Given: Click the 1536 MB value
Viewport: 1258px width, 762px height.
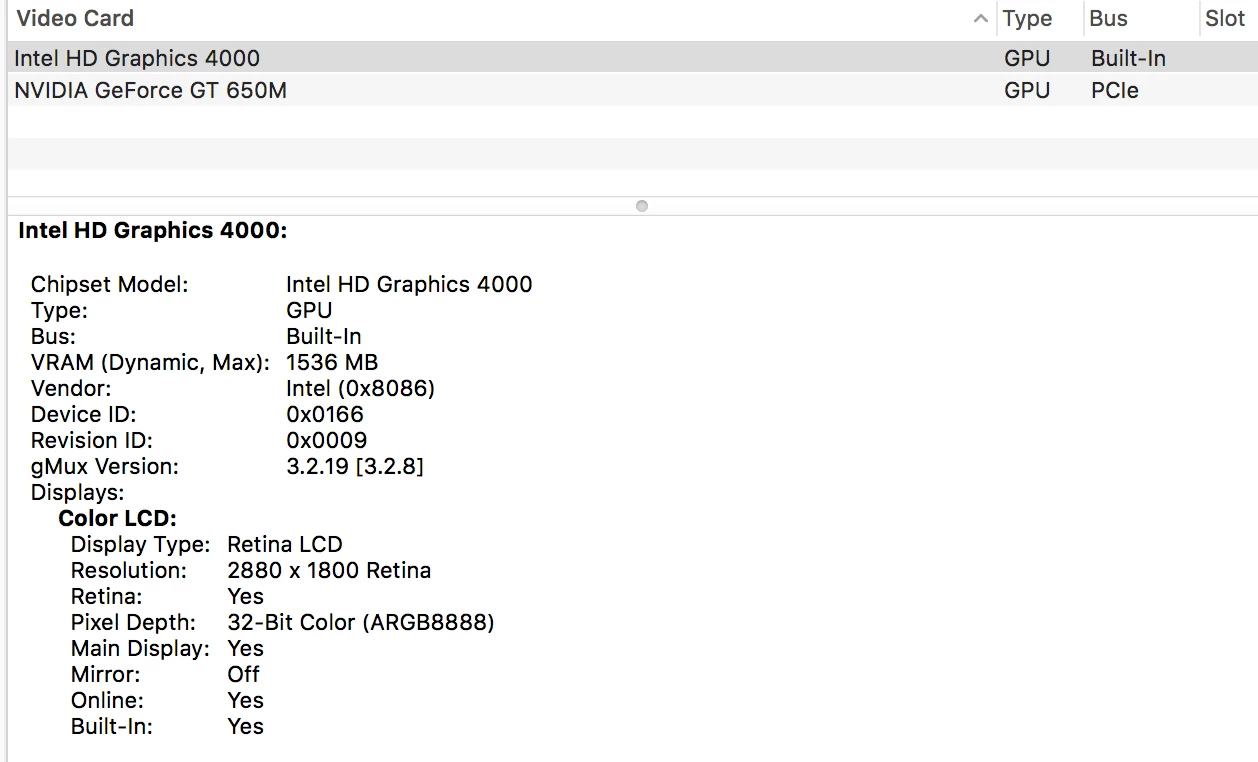Looking at the screenshot, I should click(332, 362).
